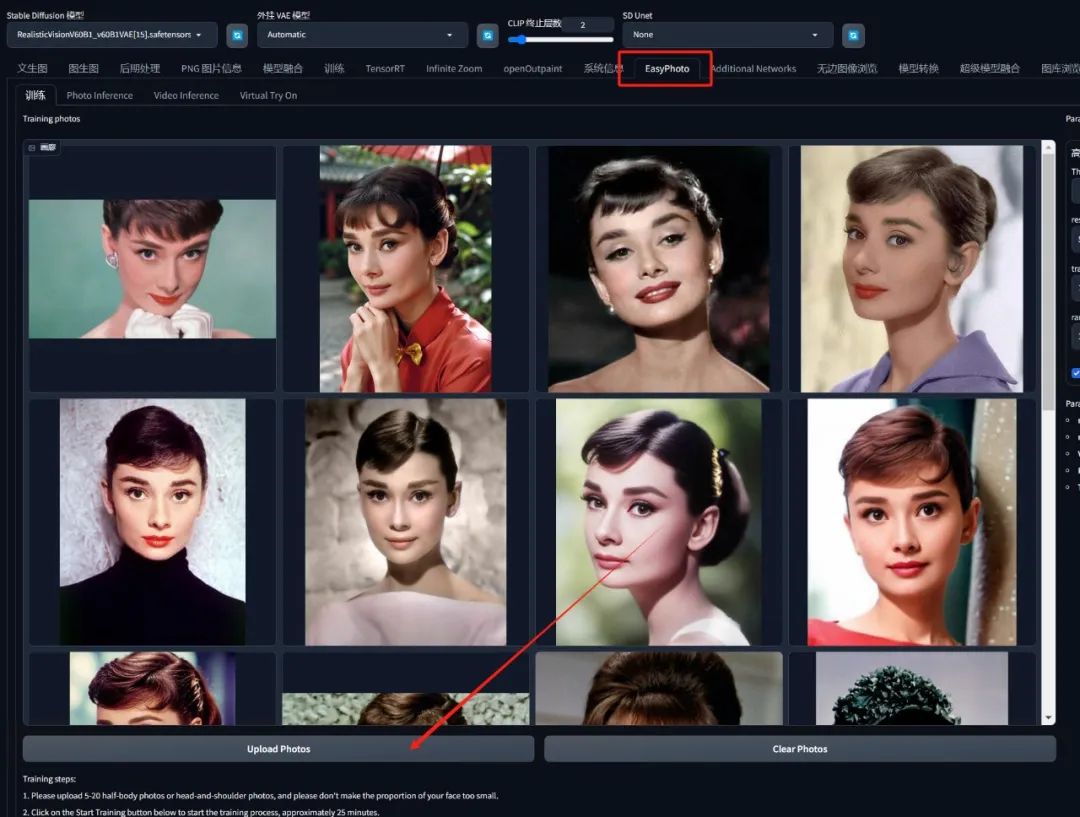Switch to the EasyPhoto tab
Viewport: 1080px width, 817px height.
pos(666,68)
